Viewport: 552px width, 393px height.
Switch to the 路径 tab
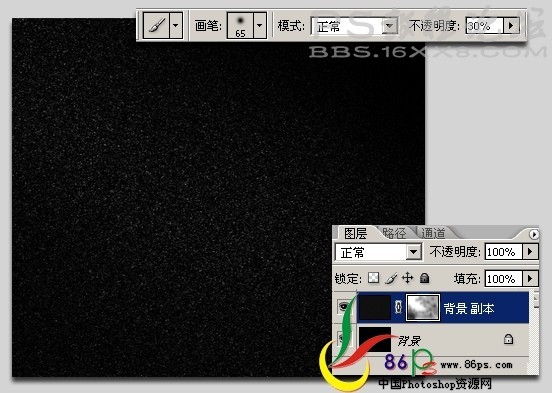[x=394, y=233]
